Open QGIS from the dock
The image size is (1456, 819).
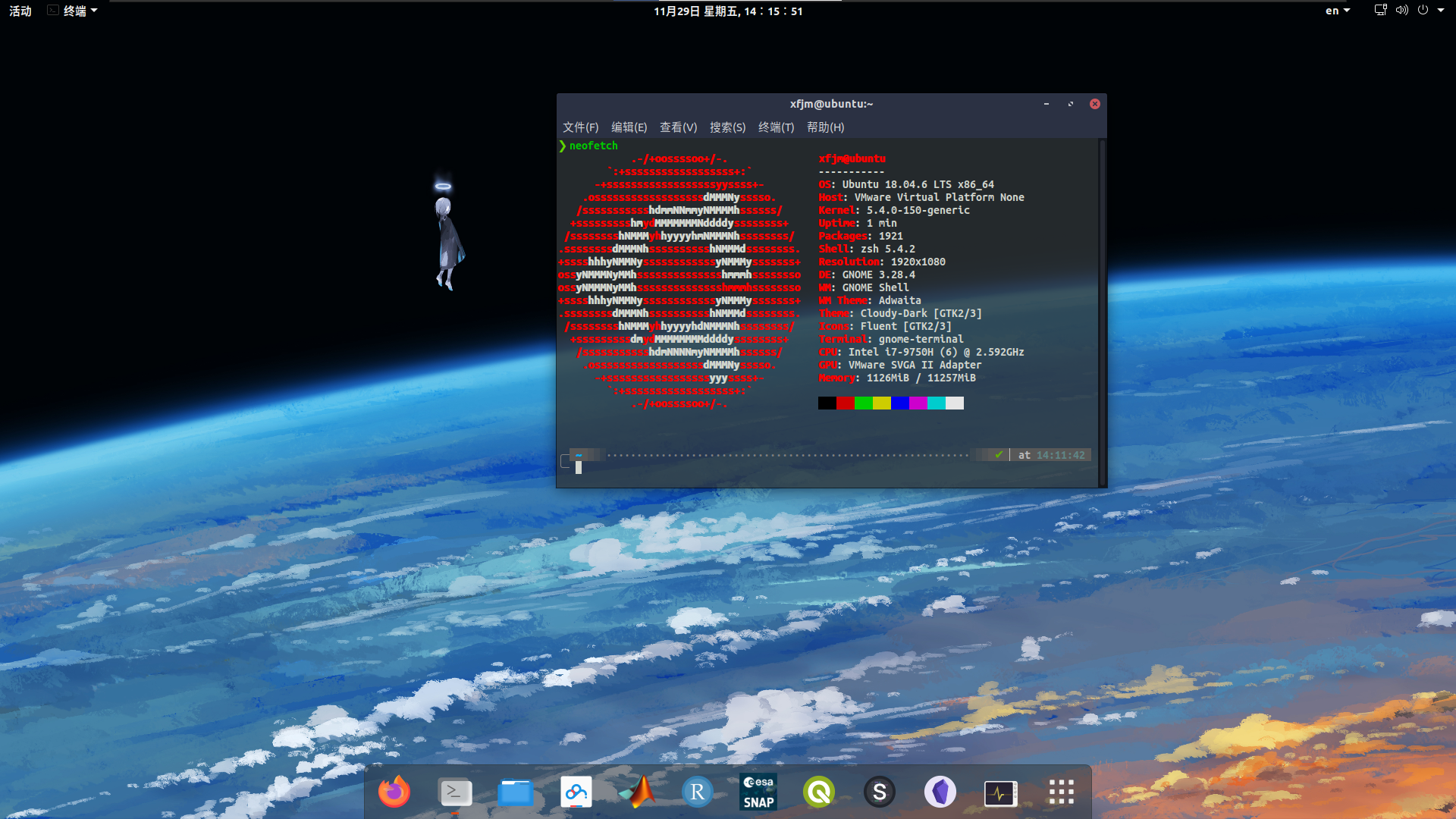(x=819, y=792)
